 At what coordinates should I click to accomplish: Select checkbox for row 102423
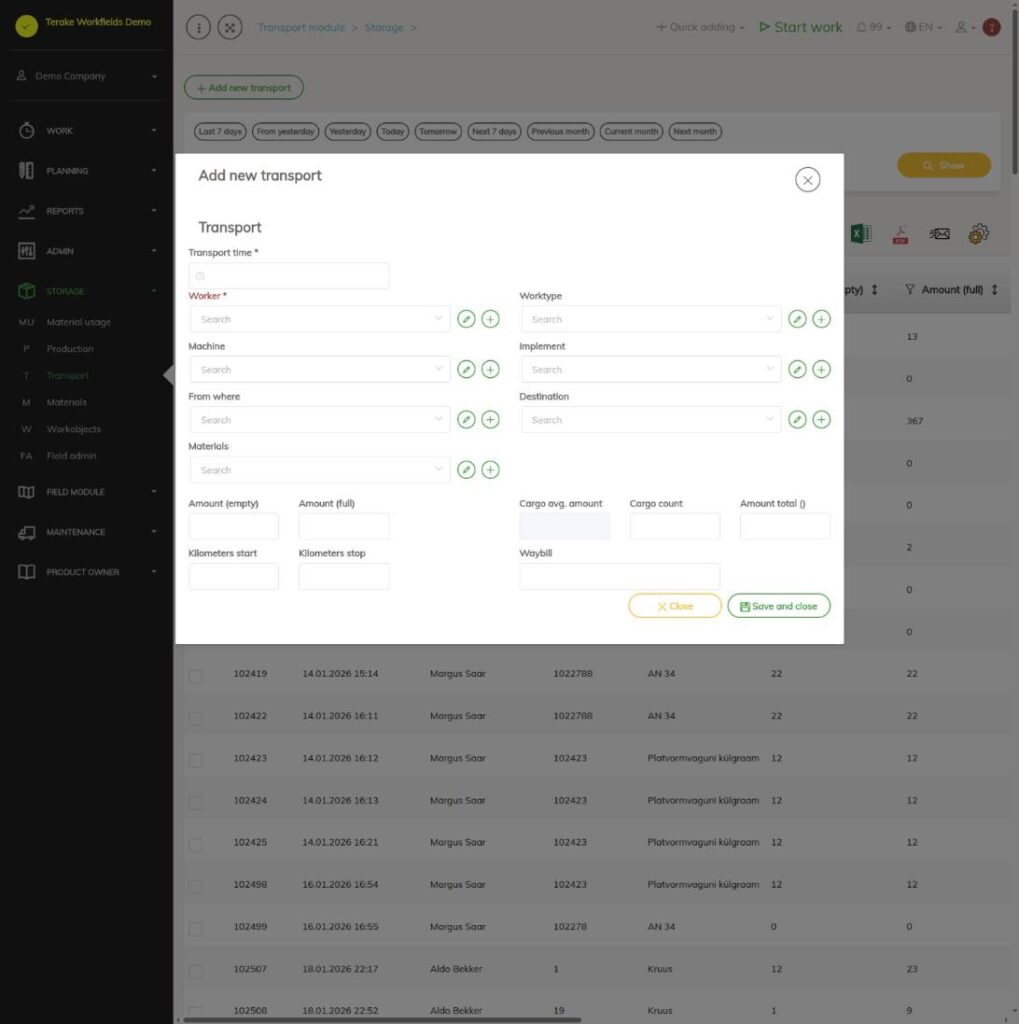tap(195, 760)
